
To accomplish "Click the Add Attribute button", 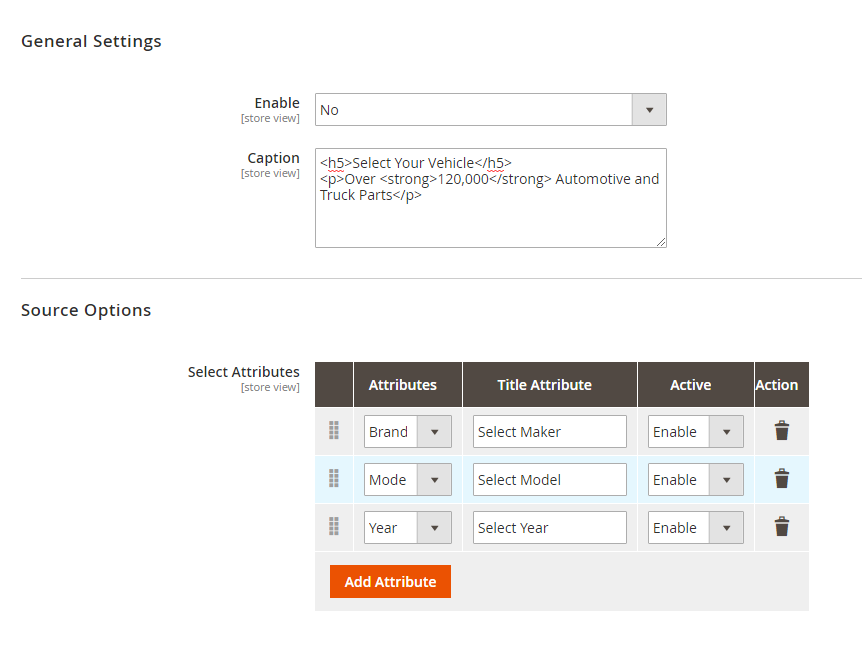I will point(390,581).
